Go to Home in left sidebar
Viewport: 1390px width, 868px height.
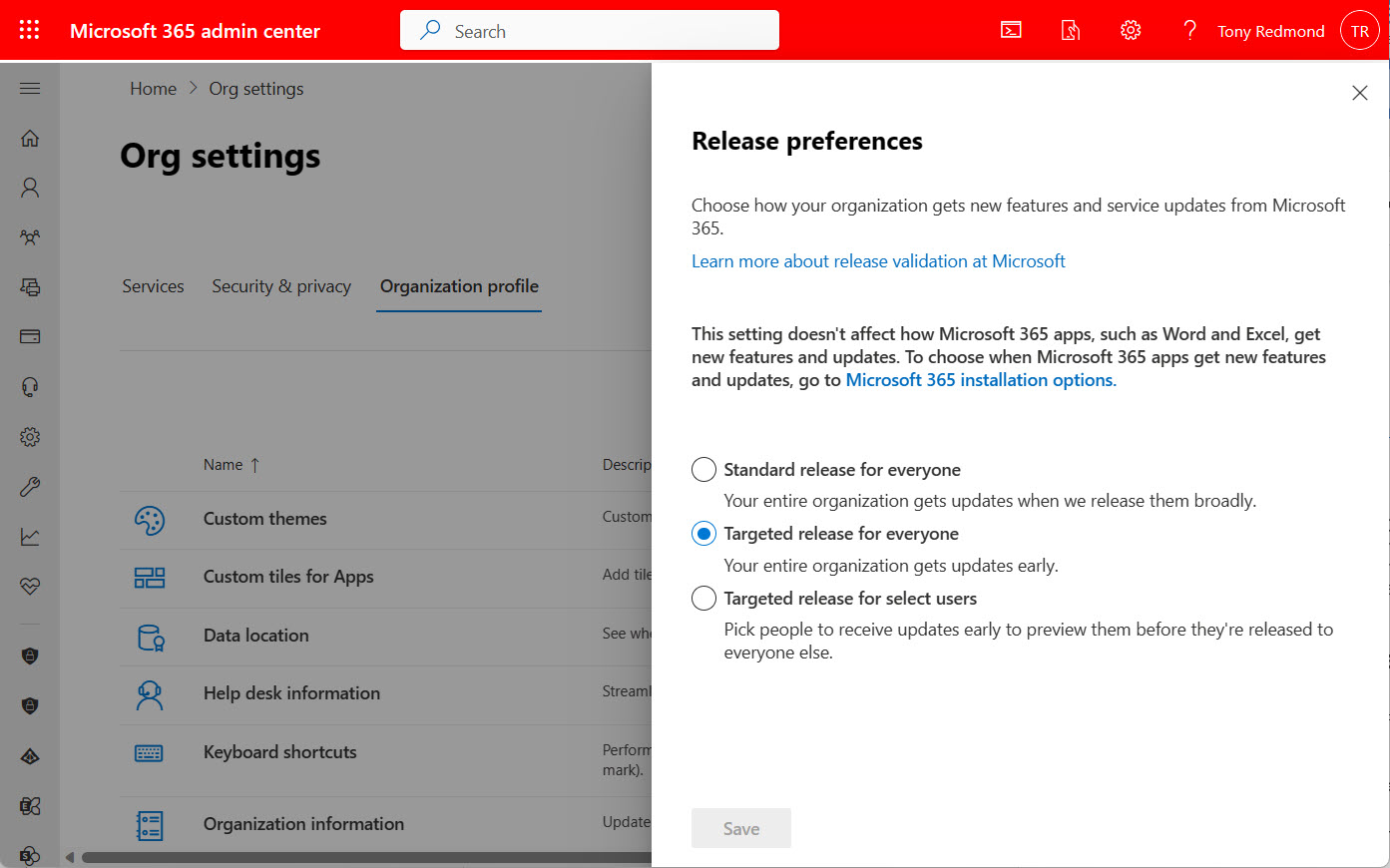pyautogui.click(x=30, y=138)
